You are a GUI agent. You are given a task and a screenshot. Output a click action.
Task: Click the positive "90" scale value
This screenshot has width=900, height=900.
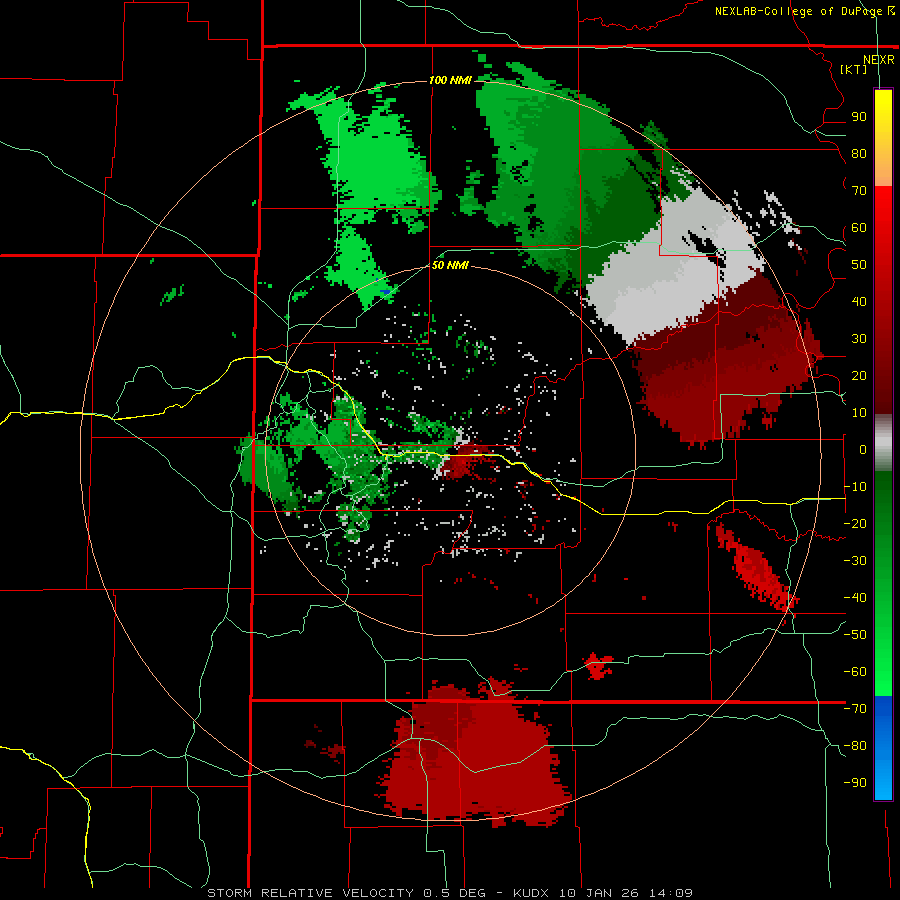[x=859, y=117]
